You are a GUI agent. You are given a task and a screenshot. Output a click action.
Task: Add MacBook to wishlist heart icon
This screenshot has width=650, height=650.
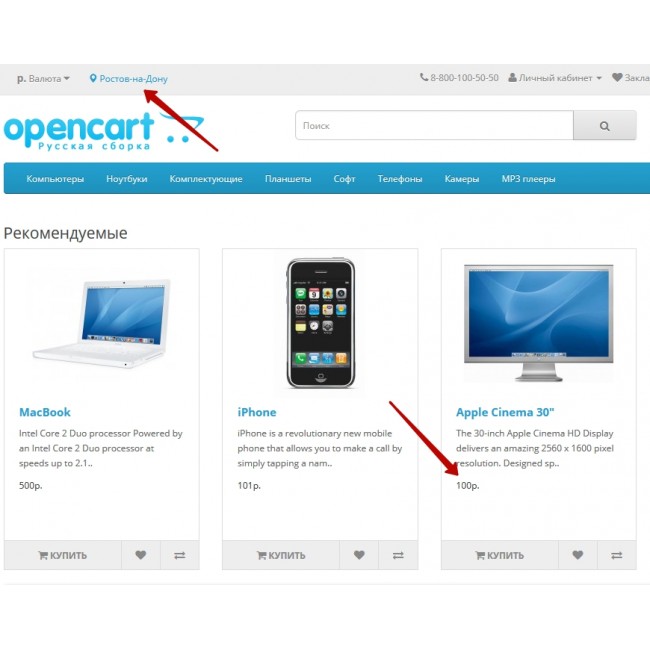(x=141, y=555)
